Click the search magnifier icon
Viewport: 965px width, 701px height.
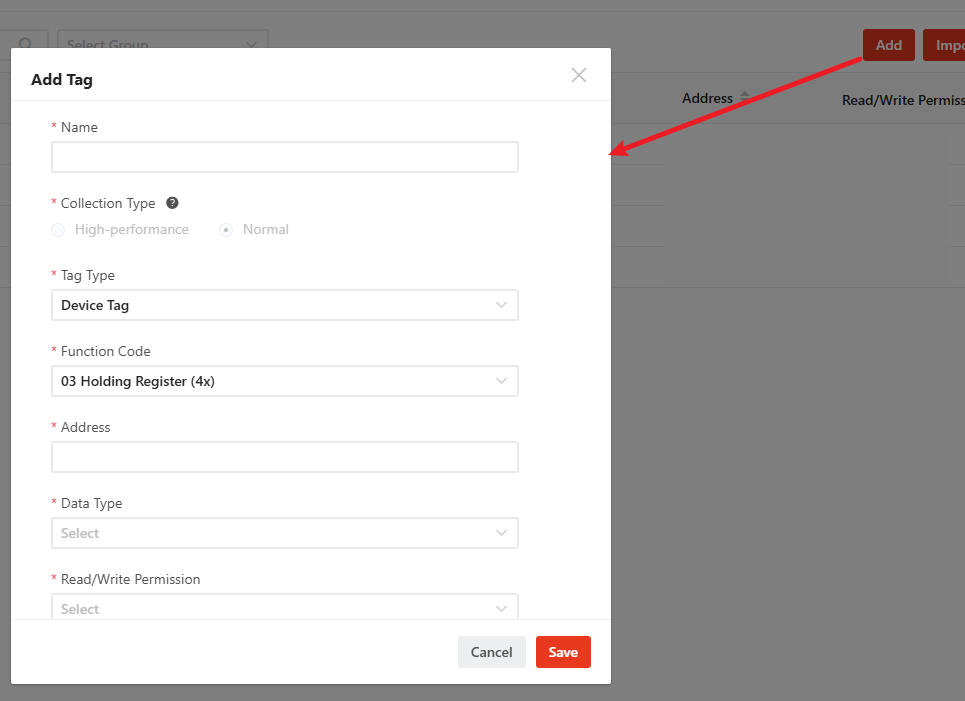(x=27, y=45)
